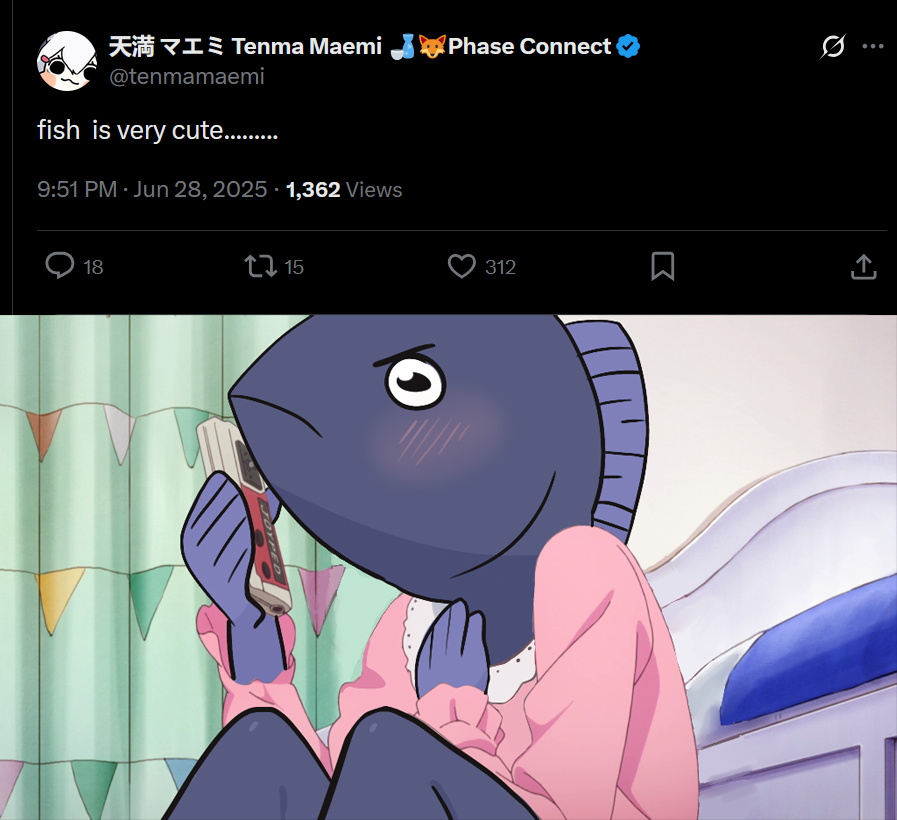Image resolution: width=897 pixels, height=820 pixels.
Task: Open the @tenmamaemi handle link
Action: pyautogui.click(x=186, y=76)
